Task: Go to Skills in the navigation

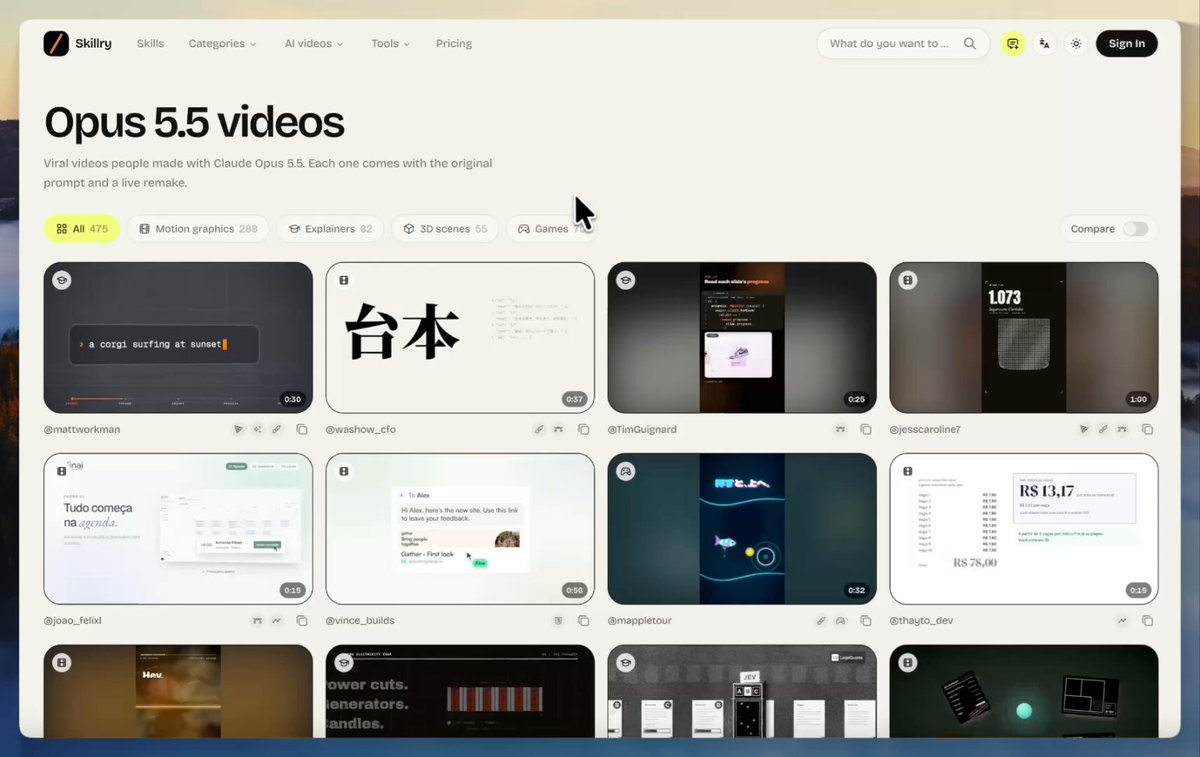Action: pyautogui.click(x=150, y=44)
